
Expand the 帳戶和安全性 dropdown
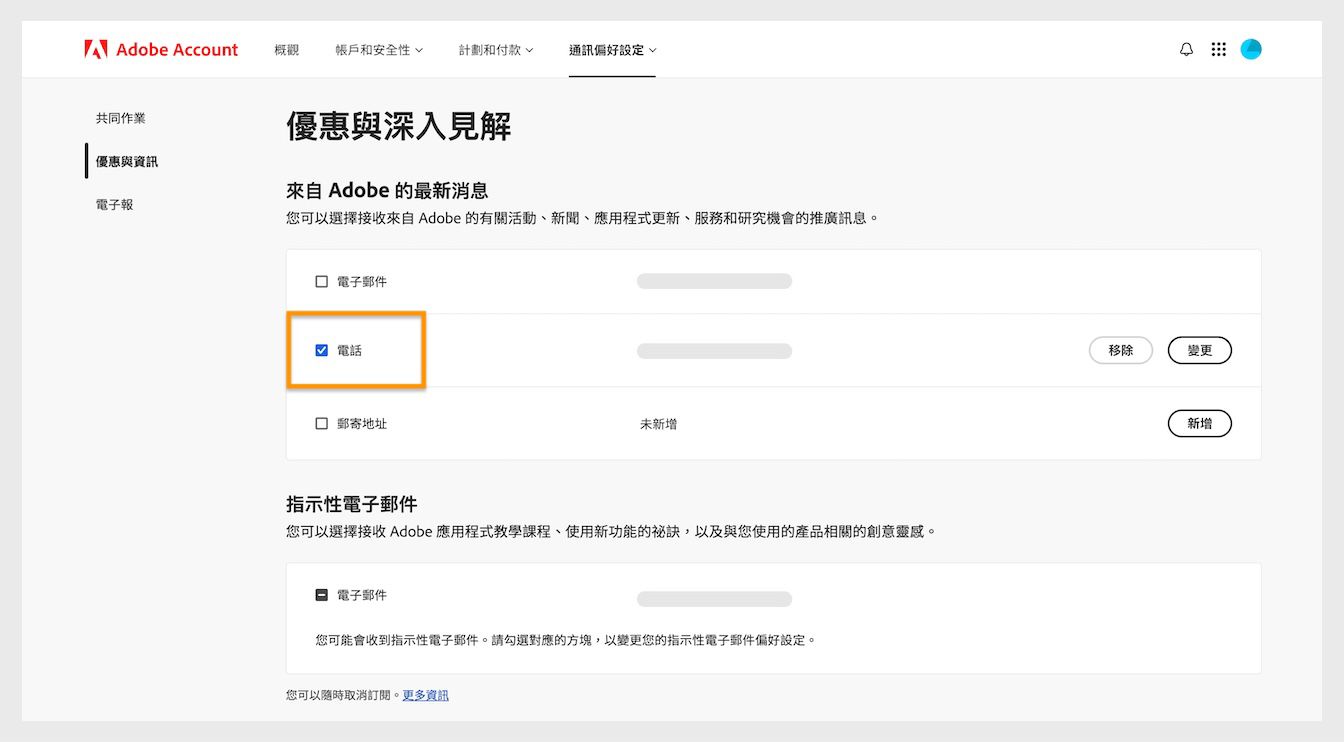[x=378, y=49]
